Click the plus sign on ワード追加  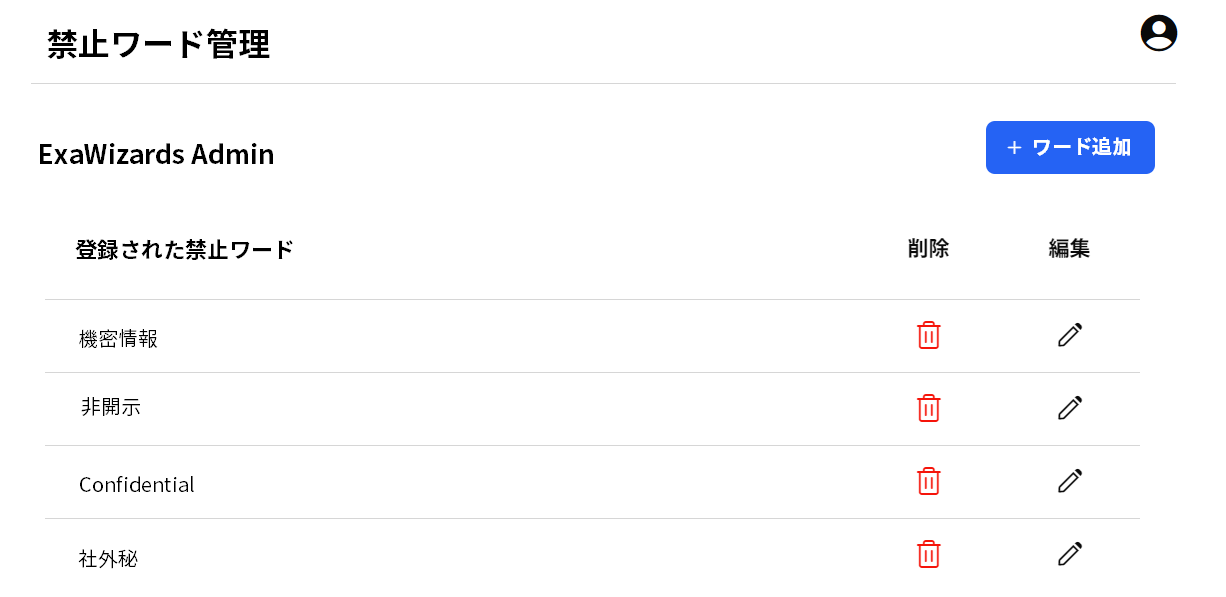coord(1014,148)
